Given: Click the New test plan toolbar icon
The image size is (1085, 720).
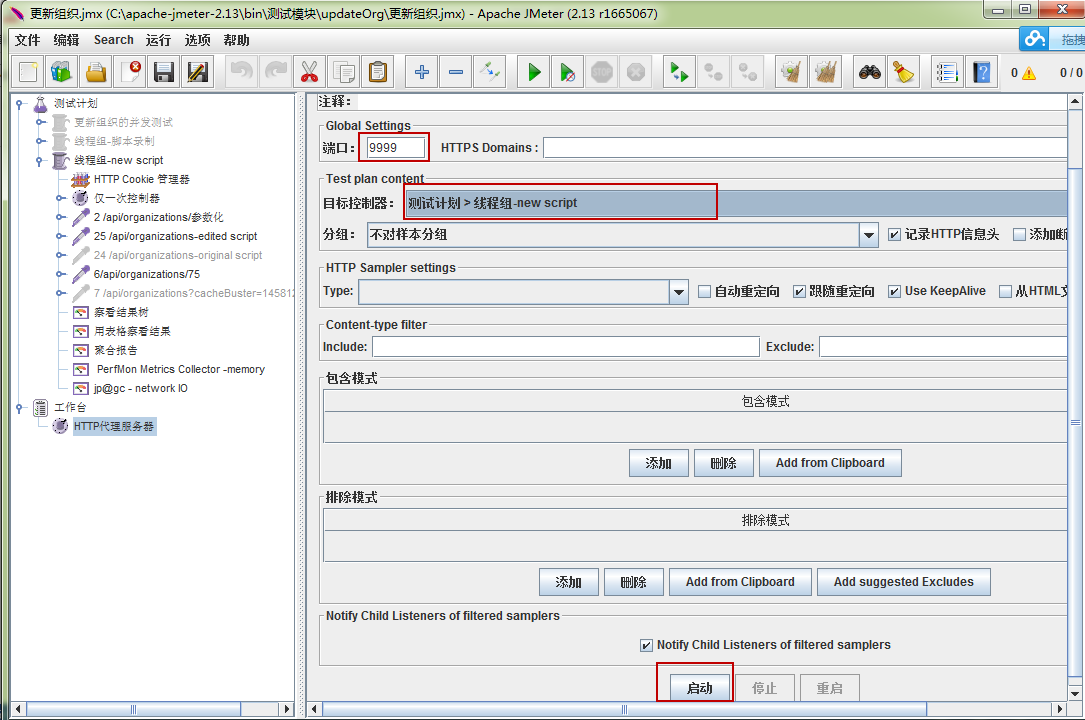Looking at the screenshot, I should tap(28, 72).
